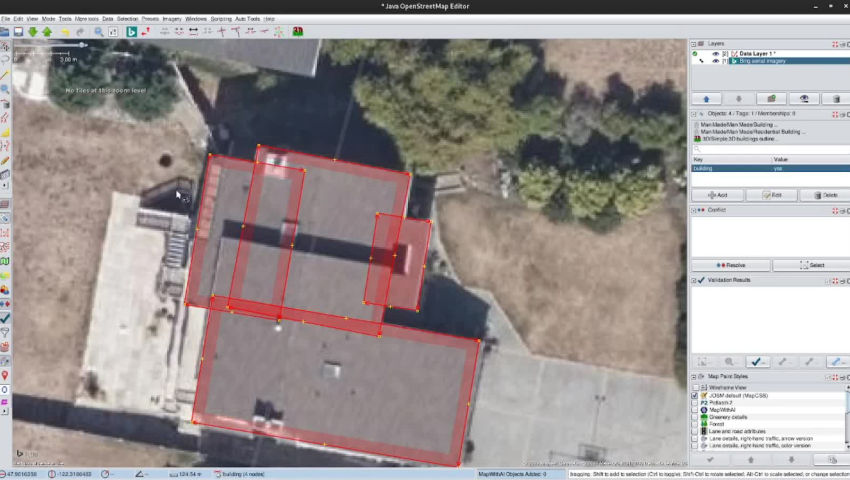Screen dimensions: 850x480
Task: Click the layer visibility eye button
Action: pos(803,99)
